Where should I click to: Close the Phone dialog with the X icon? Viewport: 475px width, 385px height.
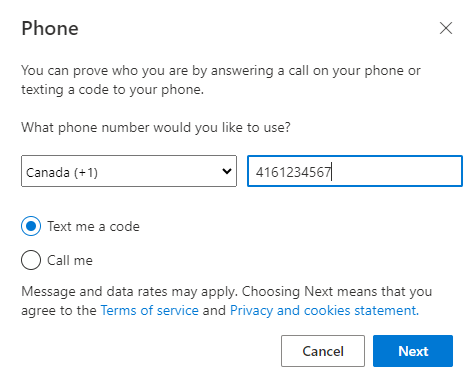click(x=446, y=28)
